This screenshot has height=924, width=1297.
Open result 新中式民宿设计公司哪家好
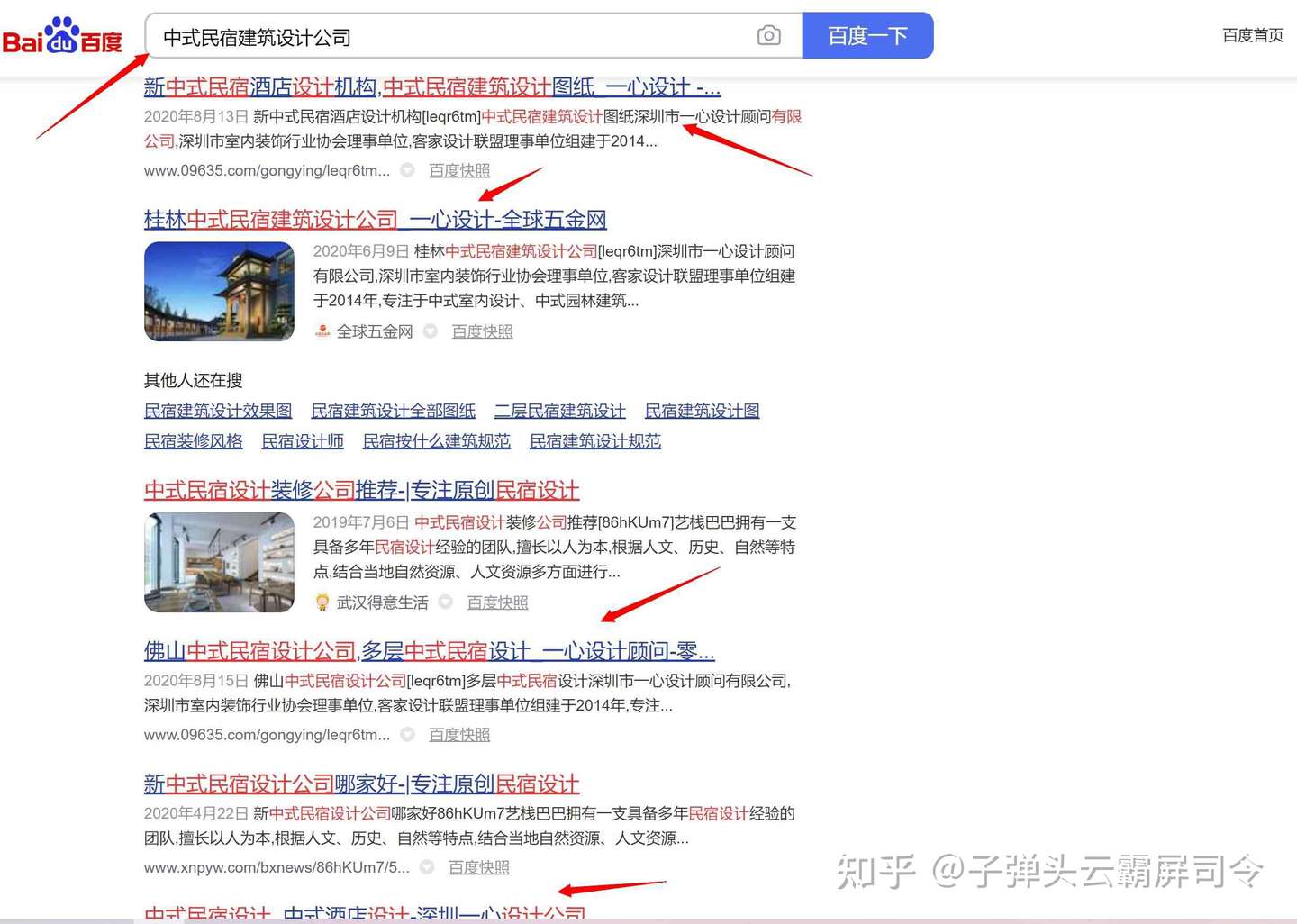(x=361, y=784)
